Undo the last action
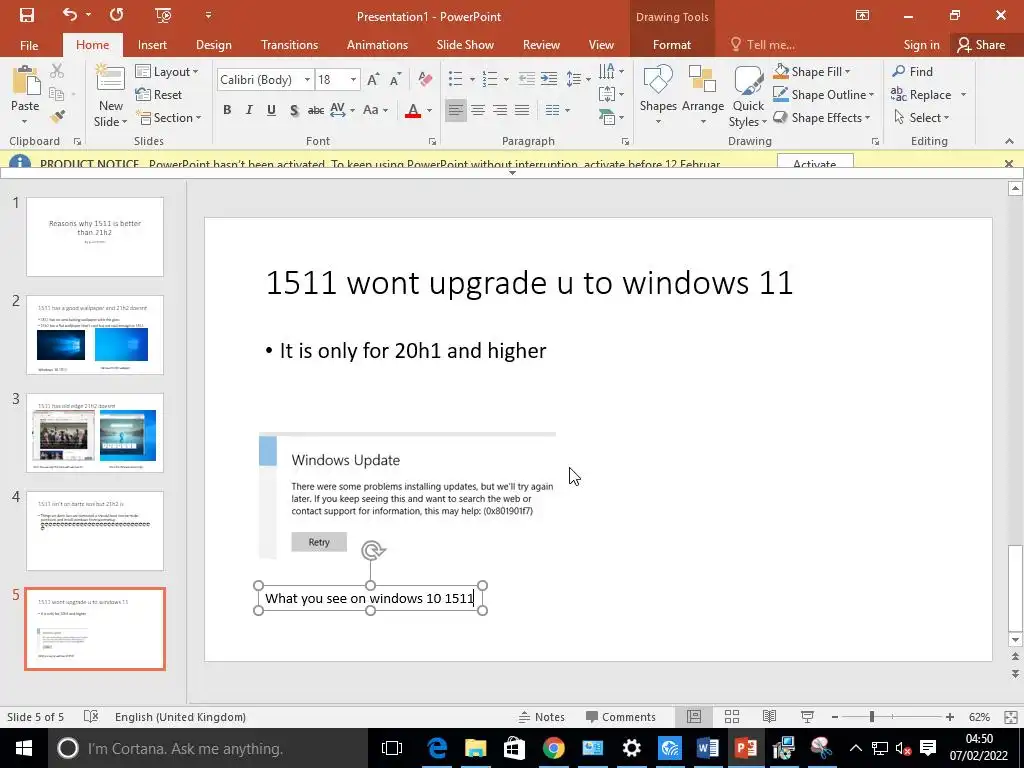 pyautogui.click(x=71, y=14)
